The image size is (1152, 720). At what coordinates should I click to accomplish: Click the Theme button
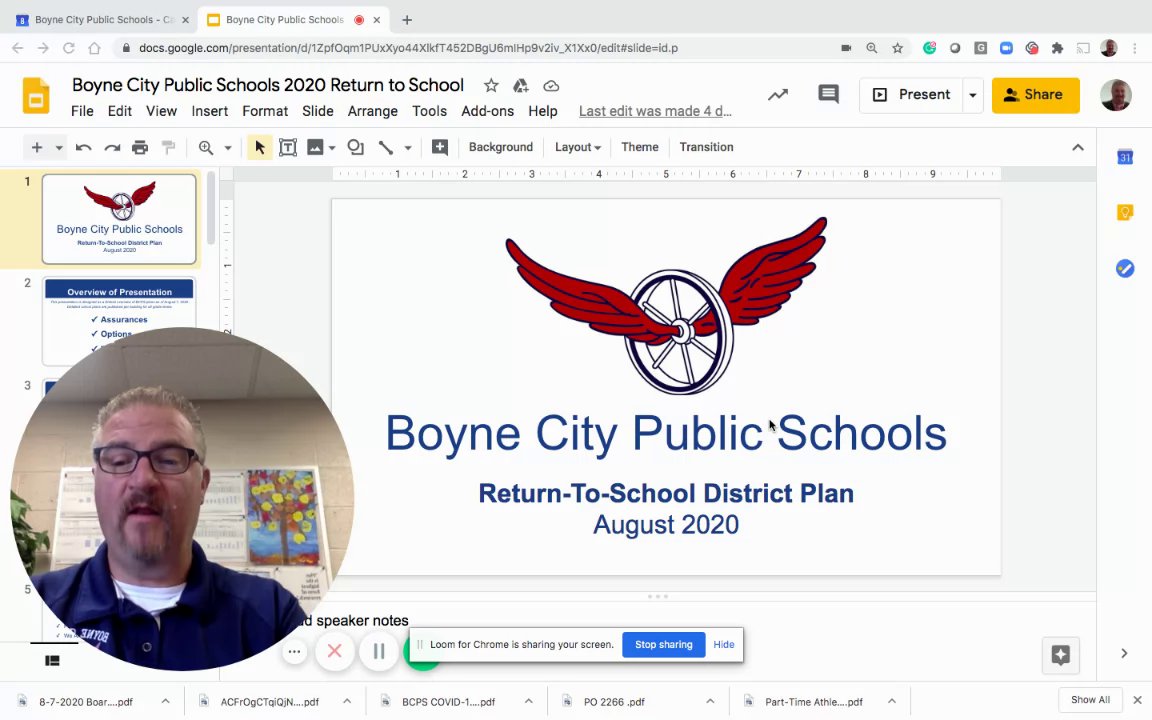(x=639, y=148)
